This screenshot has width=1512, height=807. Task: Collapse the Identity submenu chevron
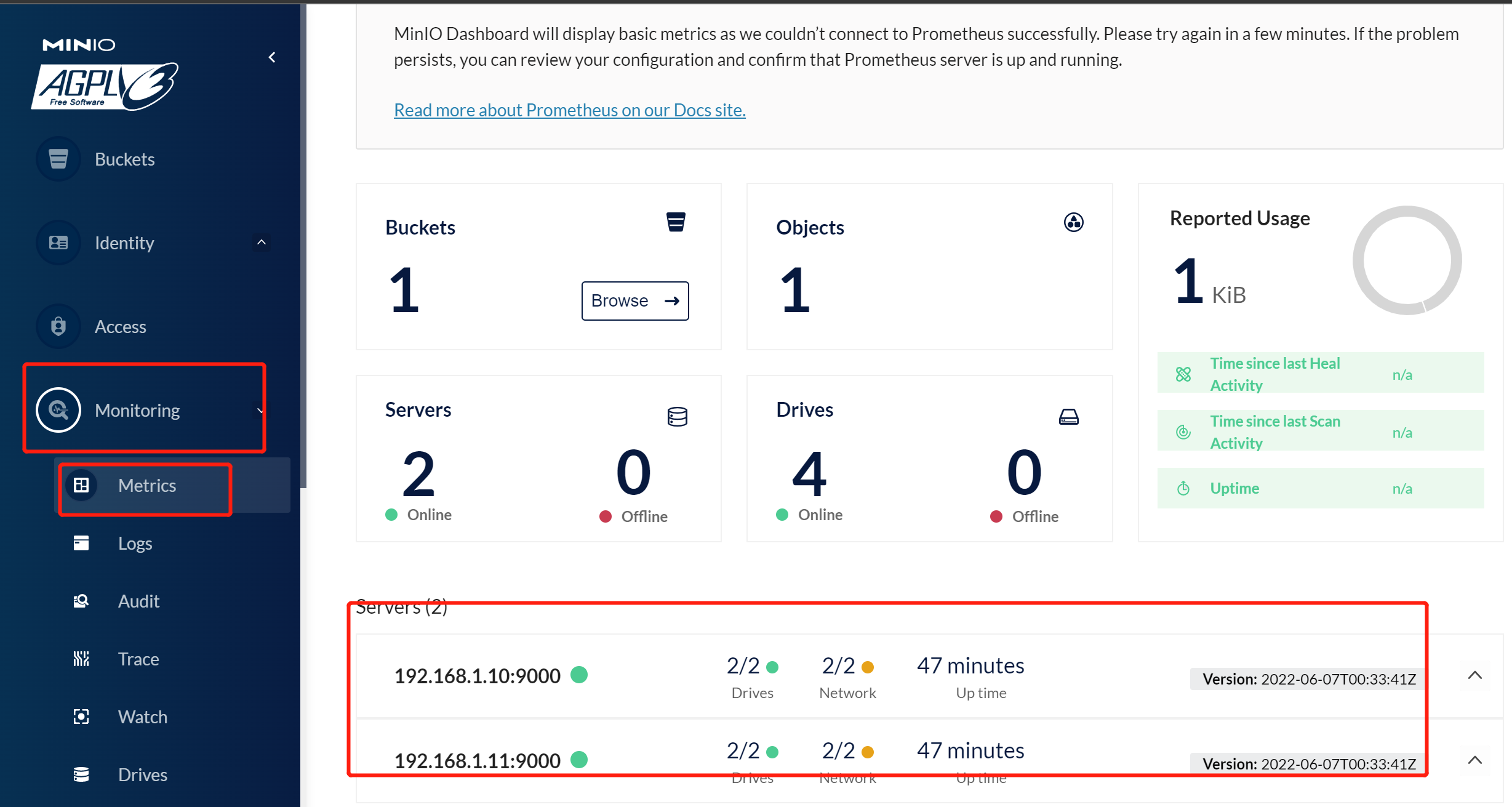(262, 243)
